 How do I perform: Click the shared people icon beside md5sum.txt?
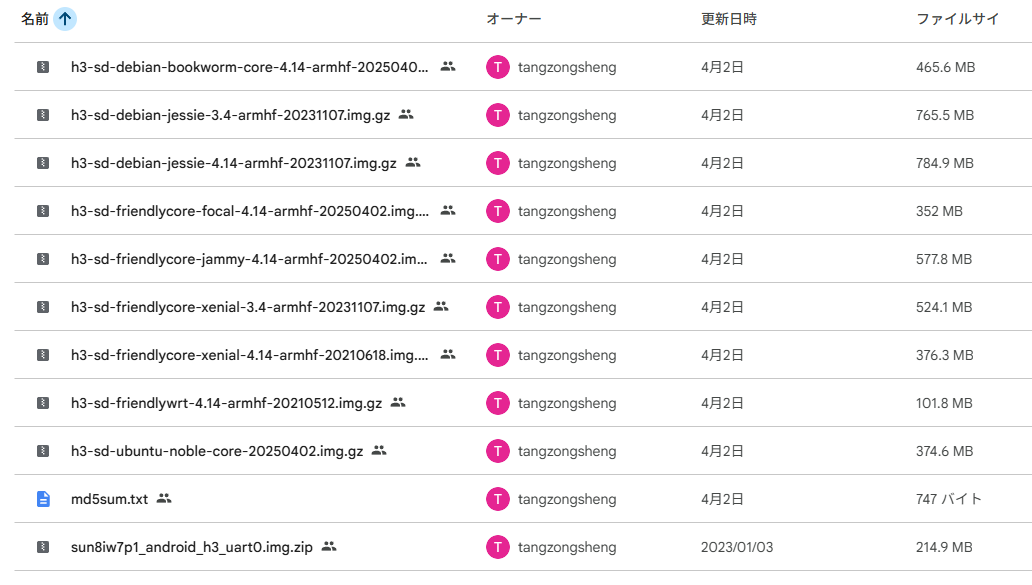164,499
